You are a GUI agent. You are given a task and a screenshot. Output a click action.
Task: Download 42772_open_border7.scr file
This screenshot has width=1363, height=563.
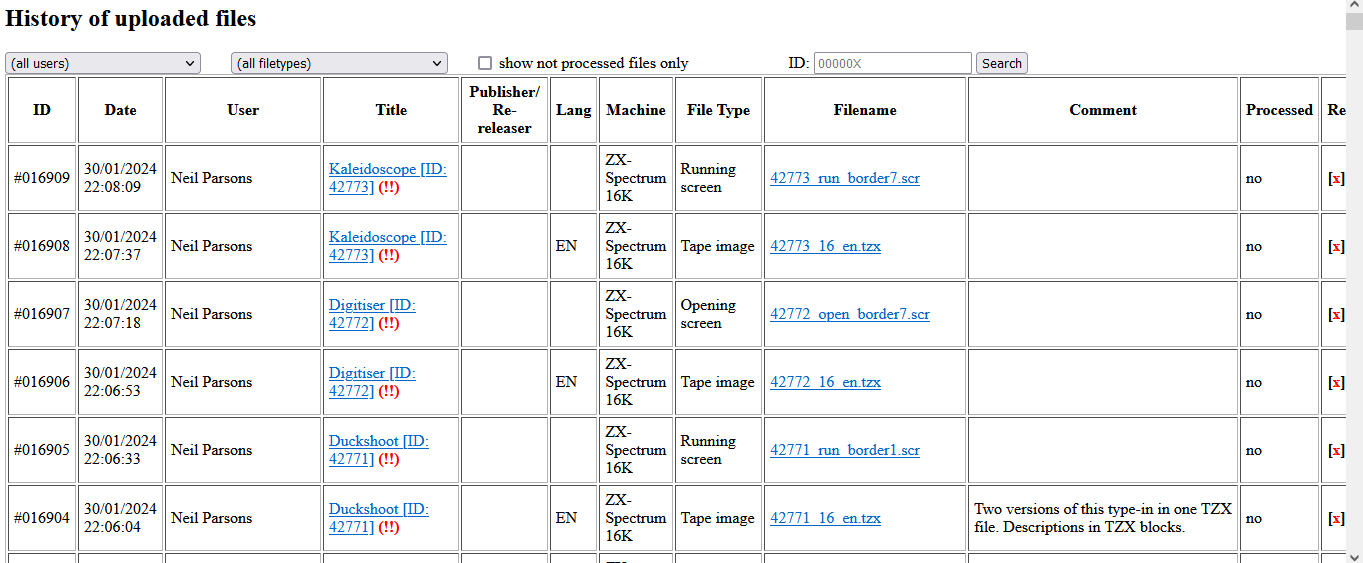[x=849, y=314]
